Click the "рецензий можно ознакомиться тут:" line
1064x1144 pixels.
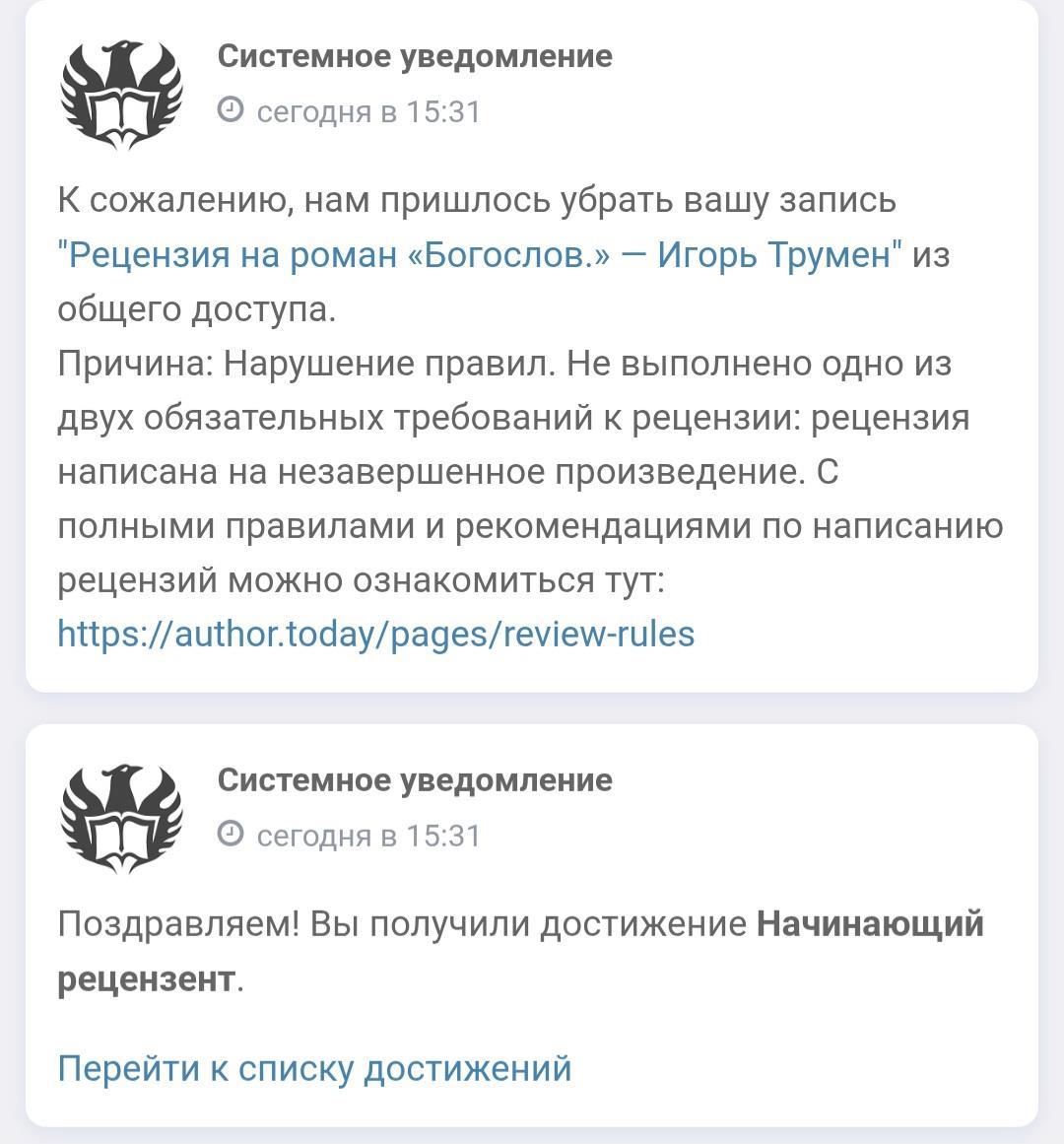coord(362,580)
